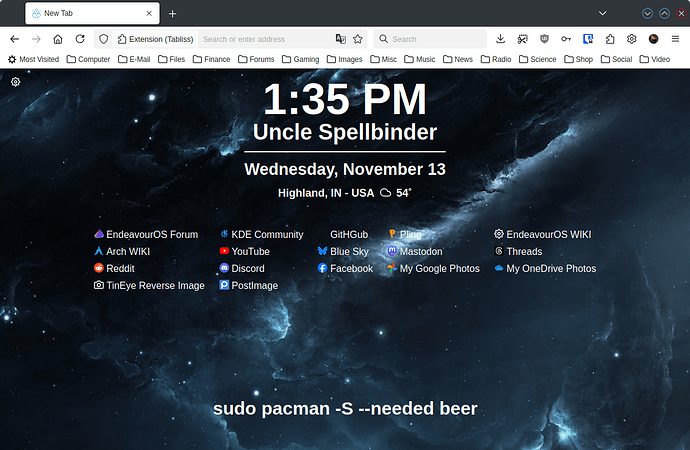
Task: Open the Arch WIKI link
Action: click(122, 252)
